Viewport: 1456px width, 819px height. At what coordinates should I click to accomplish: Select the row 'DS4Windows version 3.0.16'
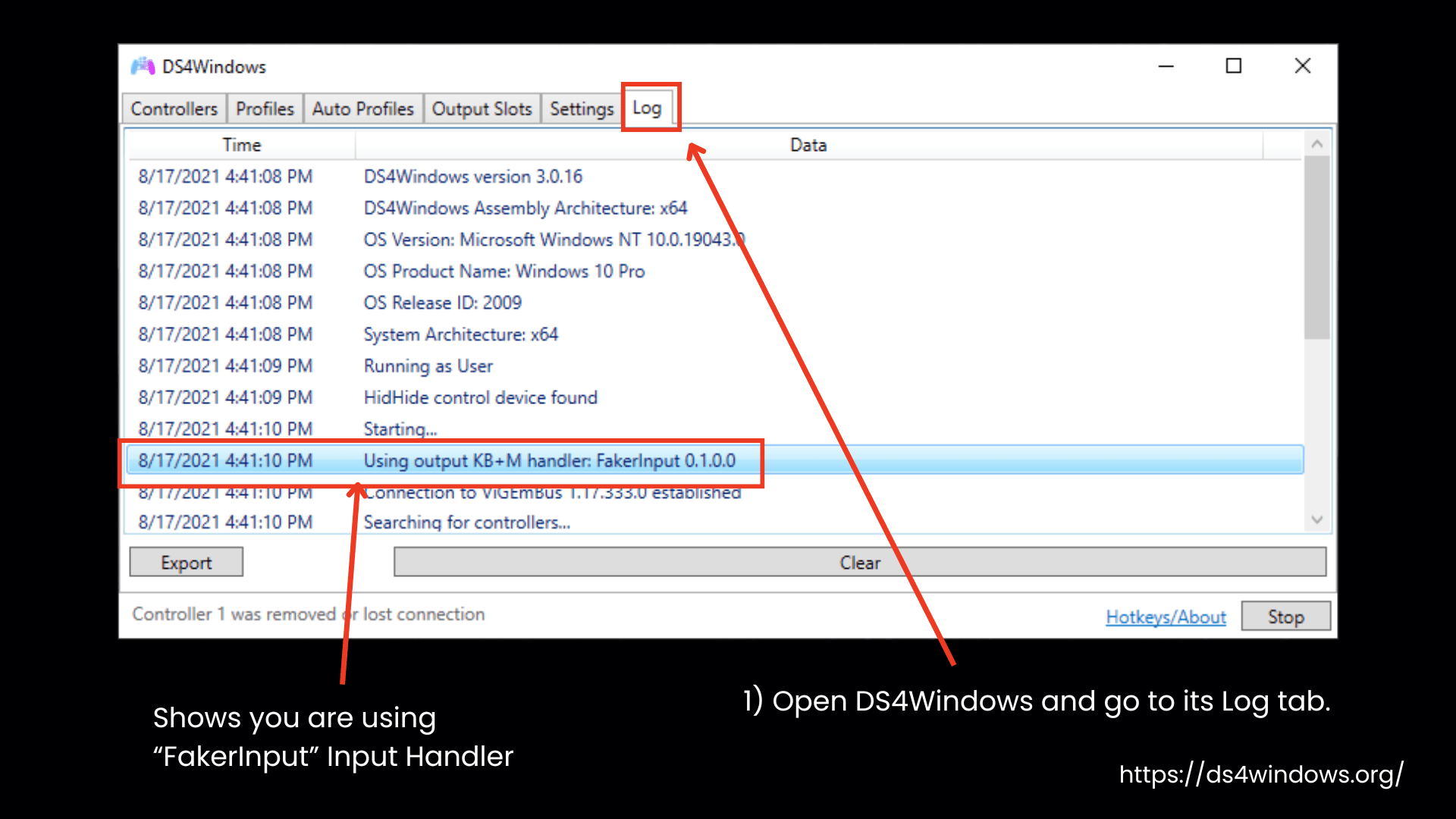(x=716, y=177)
